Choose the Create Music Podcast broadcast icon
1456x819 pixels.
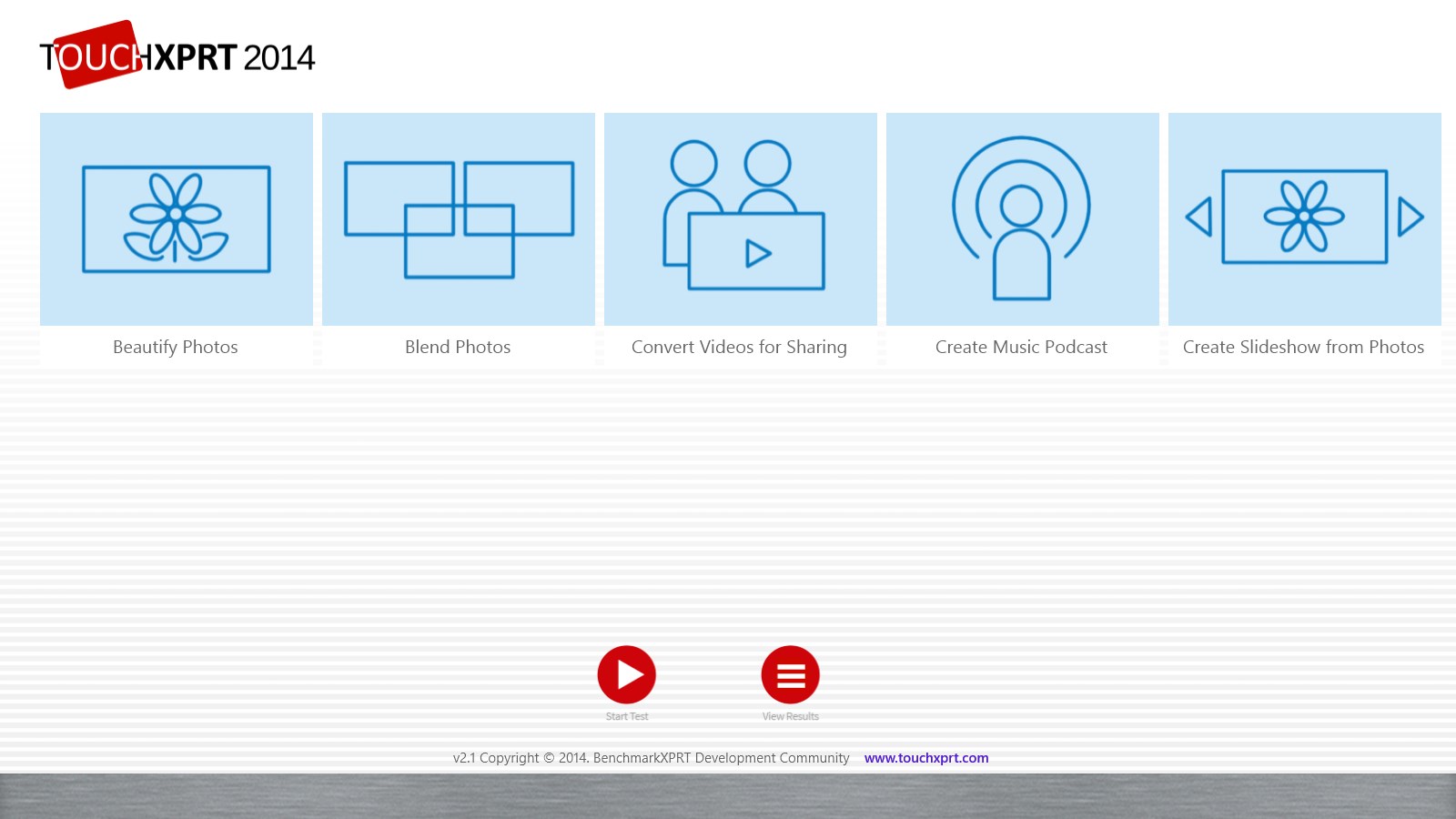tap(1021, 218)
